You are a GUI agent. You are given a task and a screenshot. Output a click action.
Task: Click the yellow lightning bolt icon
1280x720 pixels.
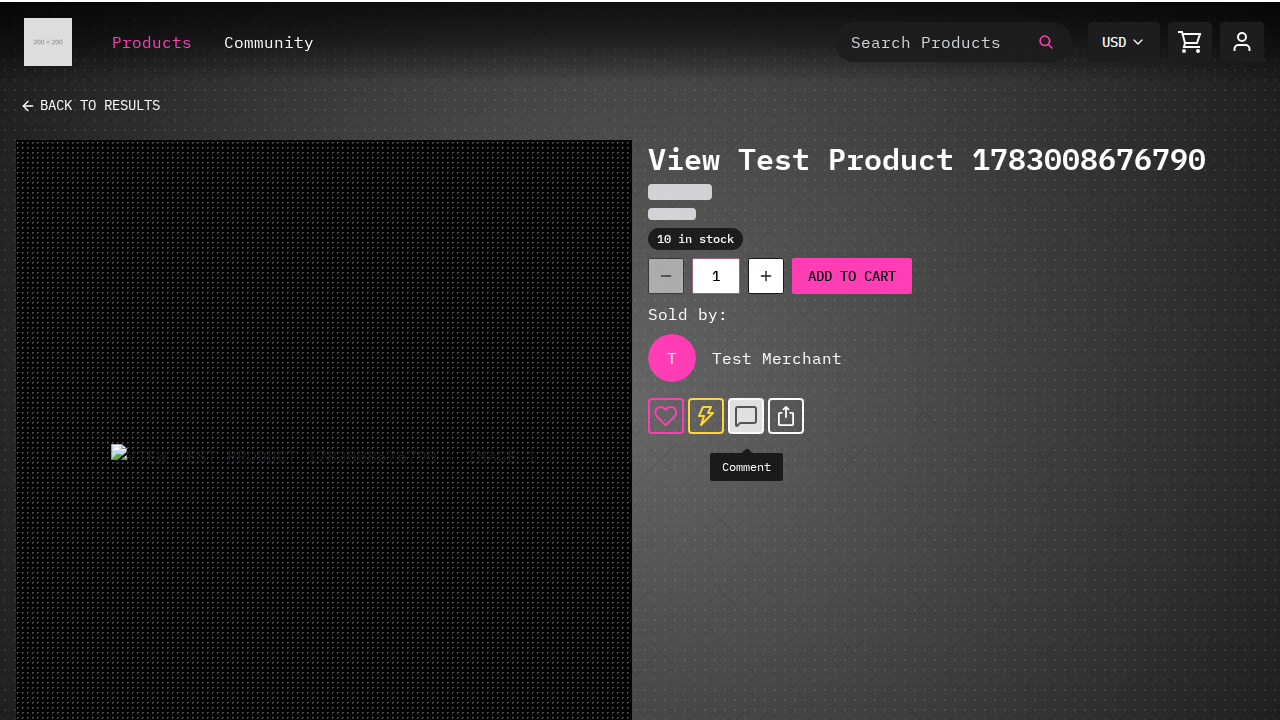click(706, 416)
